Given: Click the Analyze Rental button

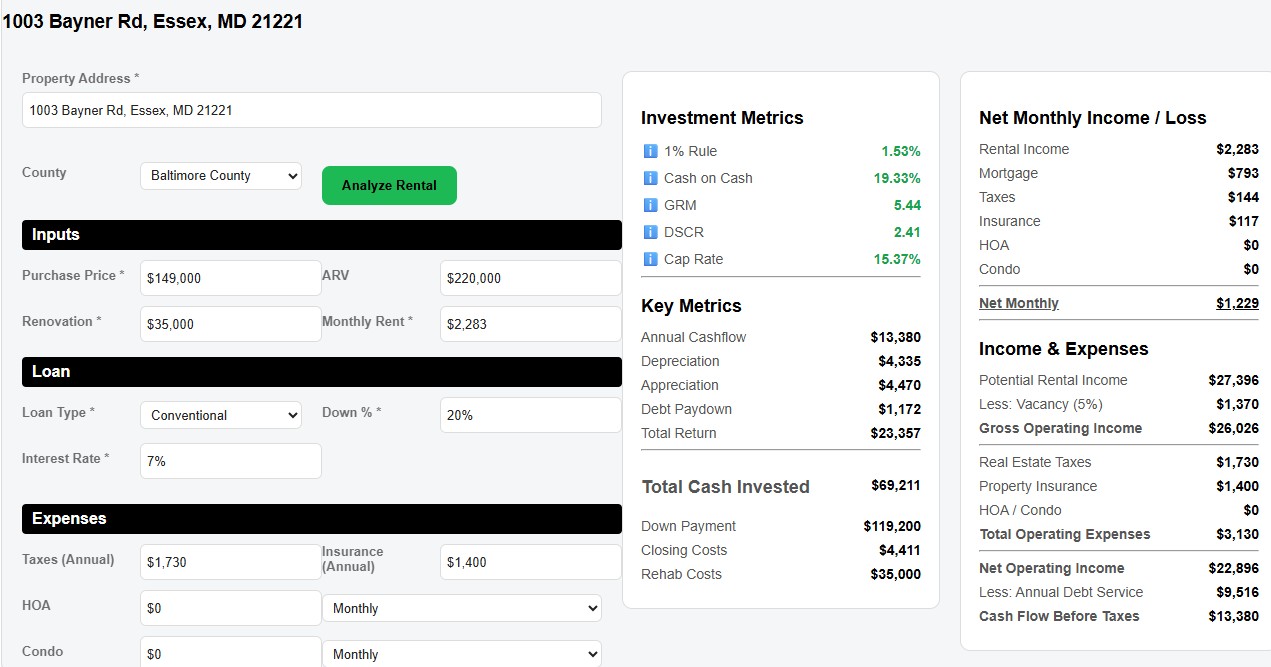Looking at the screenshot, I should pyautogui.click(x=389, y=185).
